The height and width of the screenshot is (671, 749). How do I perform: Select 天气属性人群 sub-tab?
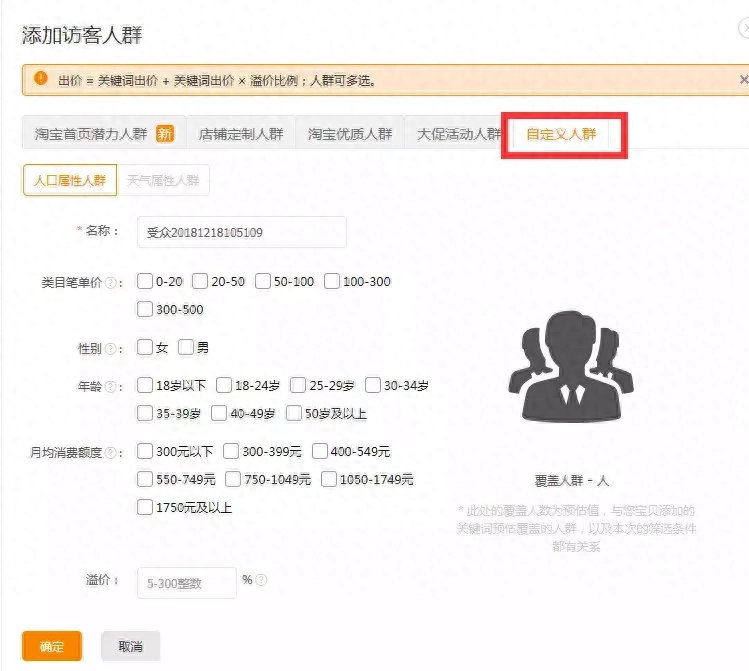(x=163, y=180)
